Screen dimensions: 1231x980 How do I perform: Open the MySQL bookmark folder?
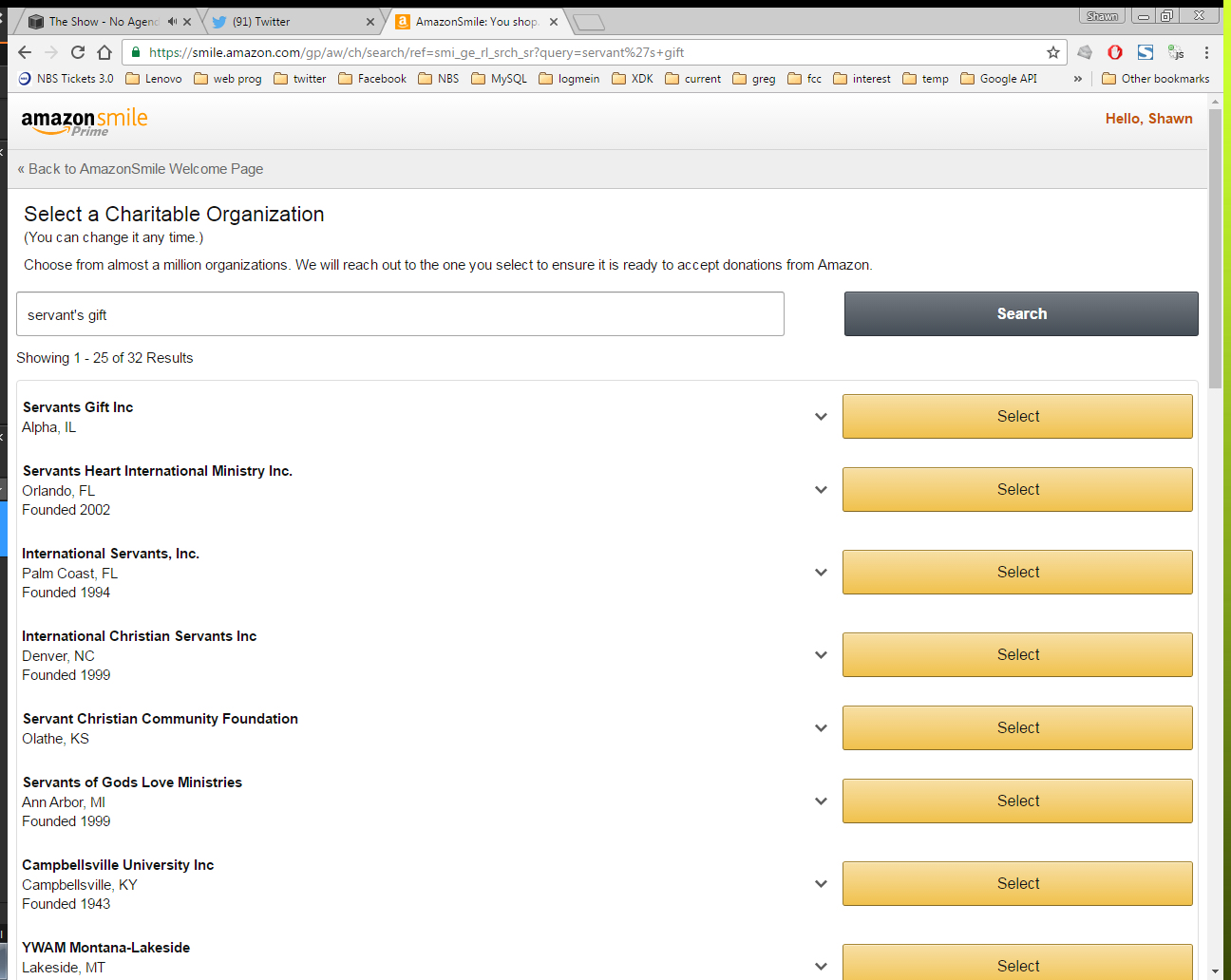click(x=499, y=79)
